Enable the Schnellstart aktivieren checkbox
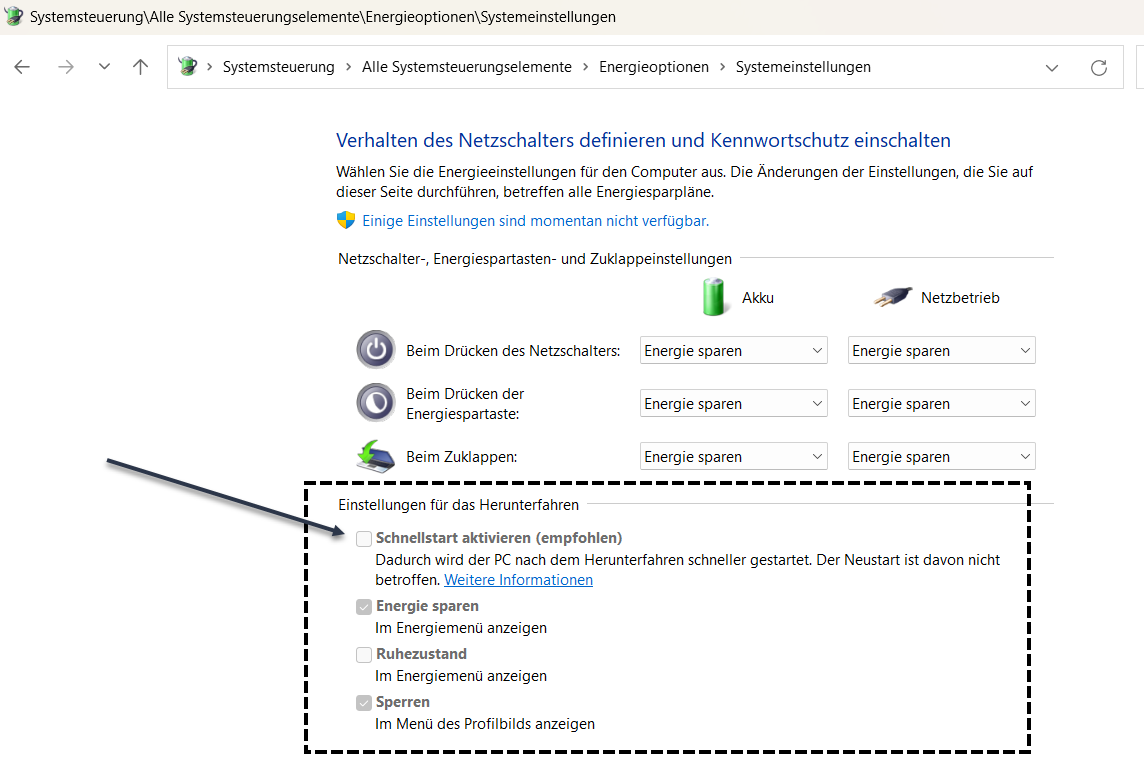The image size is (1144, 766). 364,538
